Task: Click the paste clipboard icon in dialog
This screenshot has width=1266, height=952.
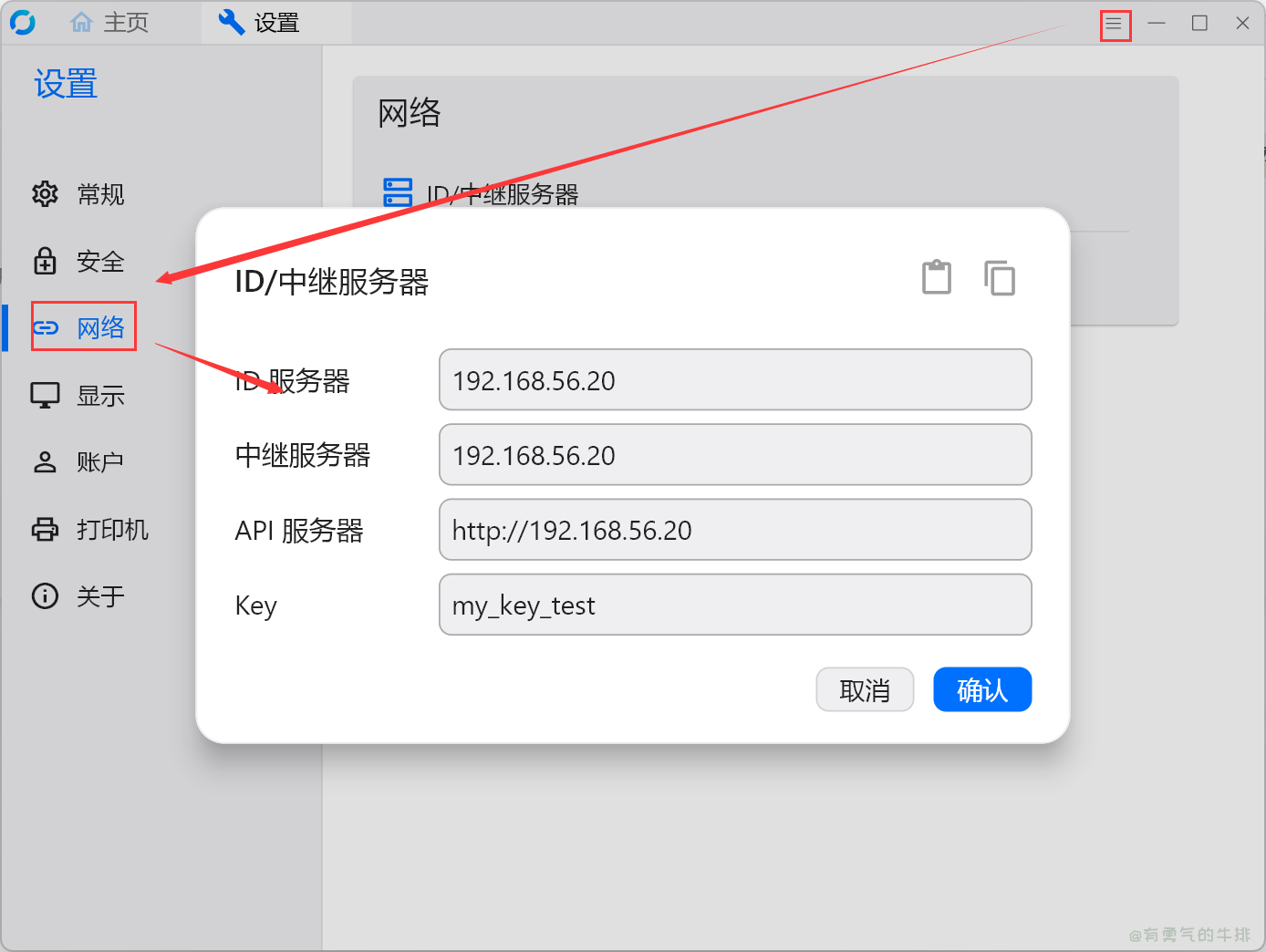Action: point(937,277)
